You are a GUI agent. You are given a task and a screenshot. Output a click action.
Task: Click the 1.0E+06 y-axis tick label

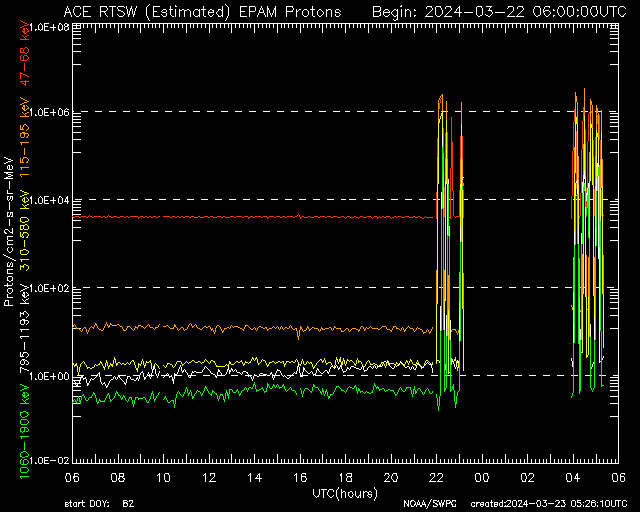point(51,112)
